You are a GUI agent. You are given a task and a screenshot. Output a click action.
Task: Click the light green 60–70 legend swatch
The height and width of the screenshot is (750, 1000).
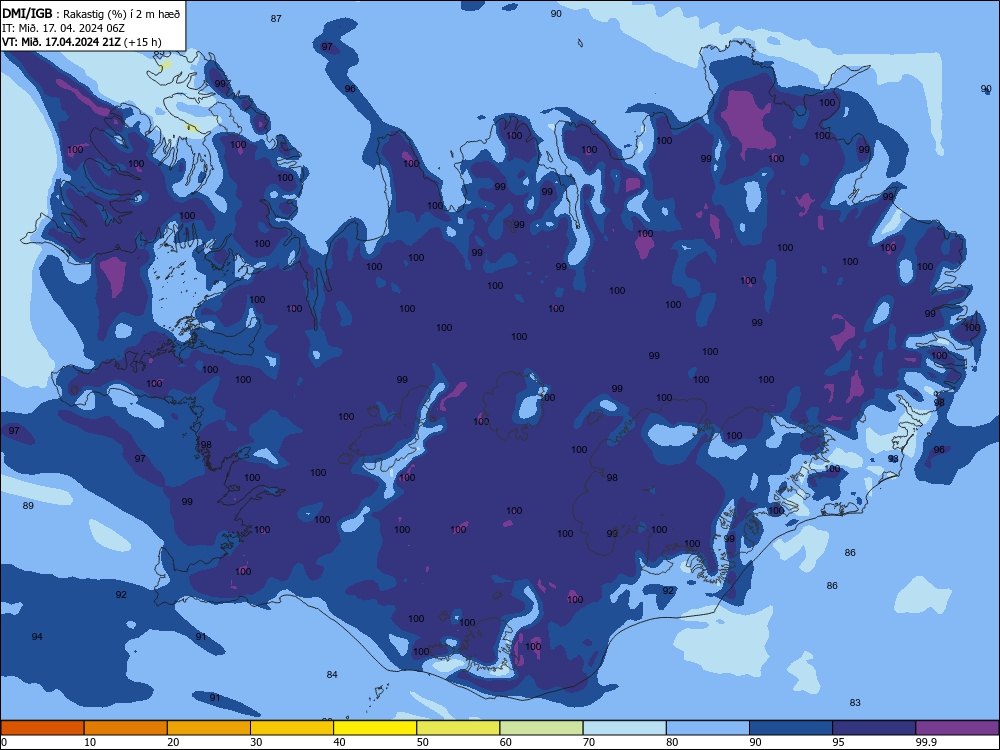click(x=541, y=728)
